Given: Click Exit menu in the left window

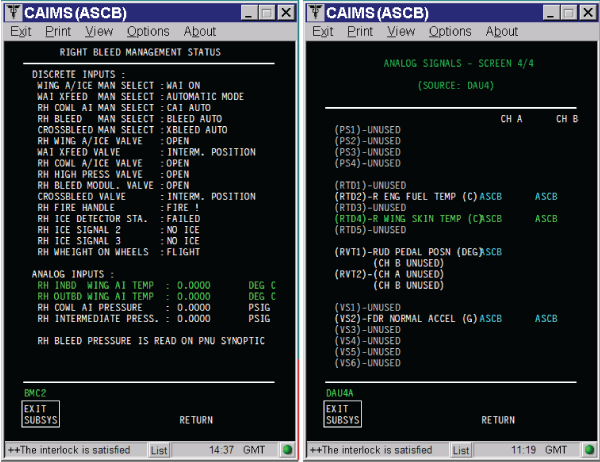Looking at the screenshot, I should (x=21, y=31).
